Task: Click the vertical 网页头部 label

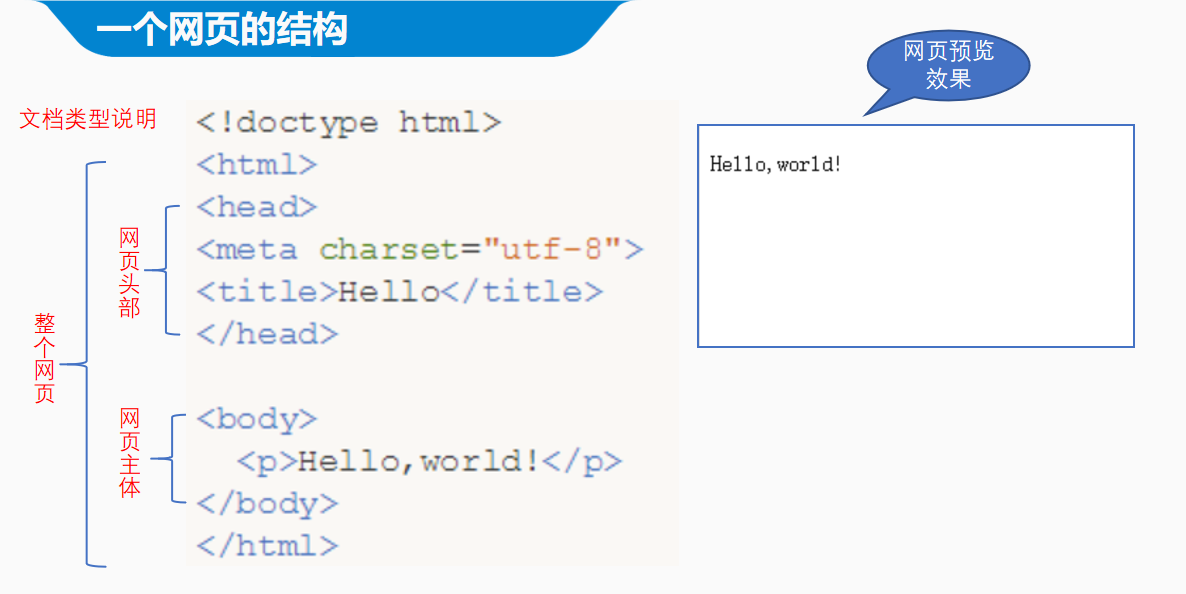Action: (129, 272)
